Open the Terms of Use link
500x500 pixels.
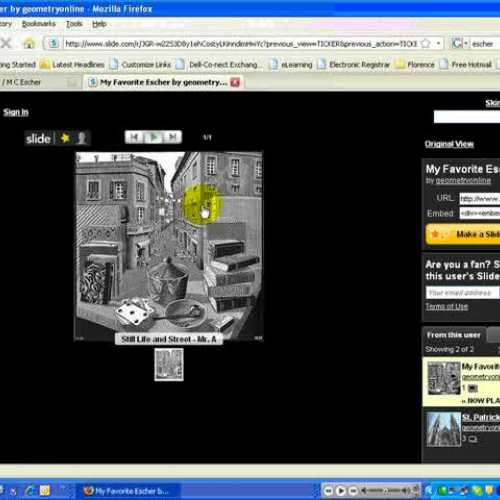447,306
